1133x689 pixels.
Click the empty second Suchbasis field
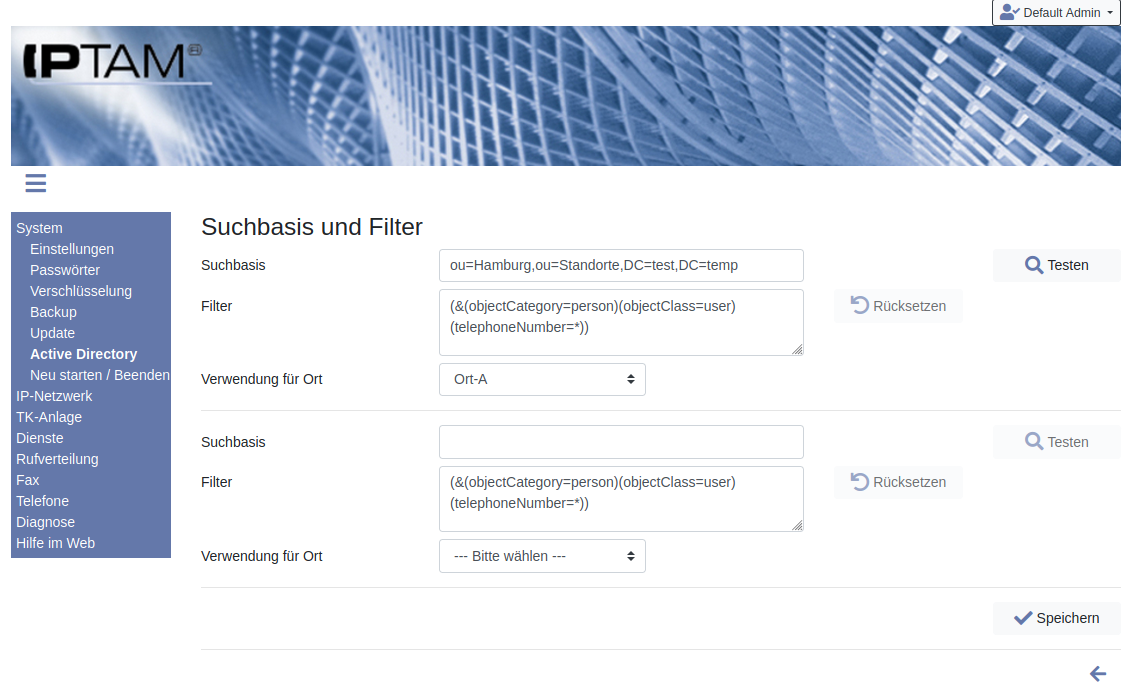621,442
